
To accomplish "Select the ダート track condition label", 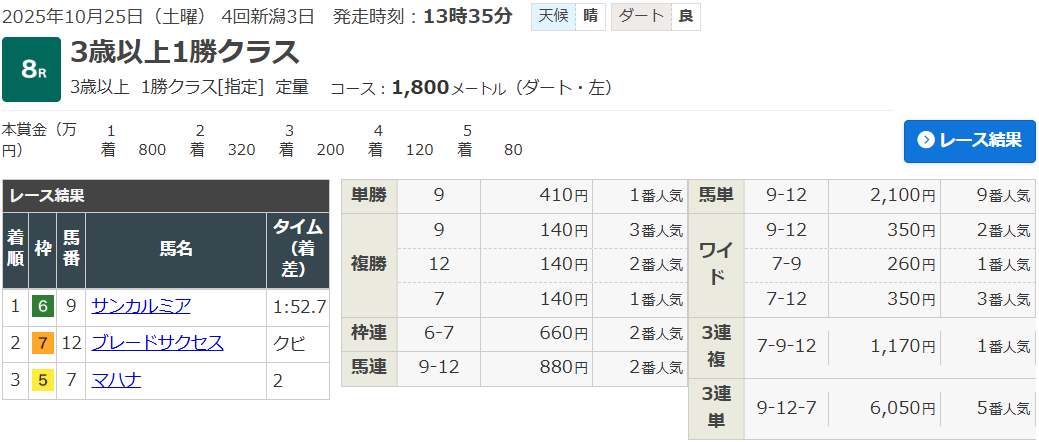I will click(x=641, y=17).
